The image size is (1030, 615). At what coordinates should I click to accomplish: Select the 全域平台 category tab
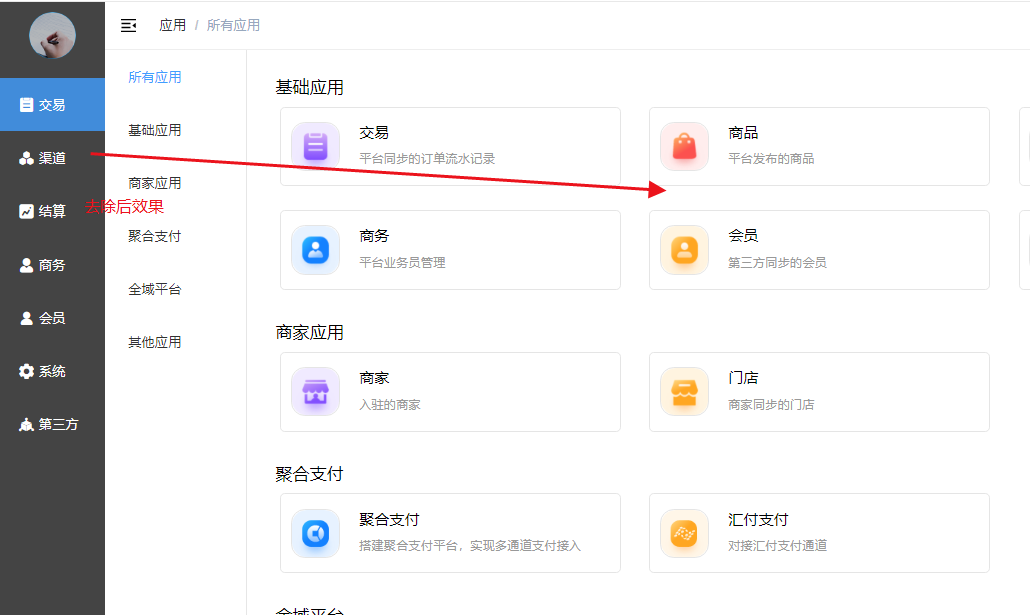(x=155, y=289)
